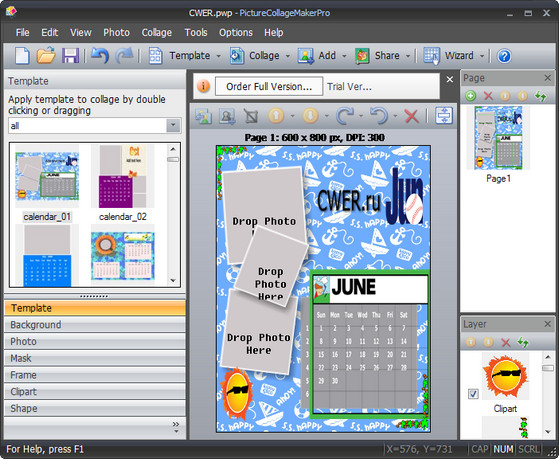
Task: Undo with the main toolbar blue arrow
Action: click(99, 56)
